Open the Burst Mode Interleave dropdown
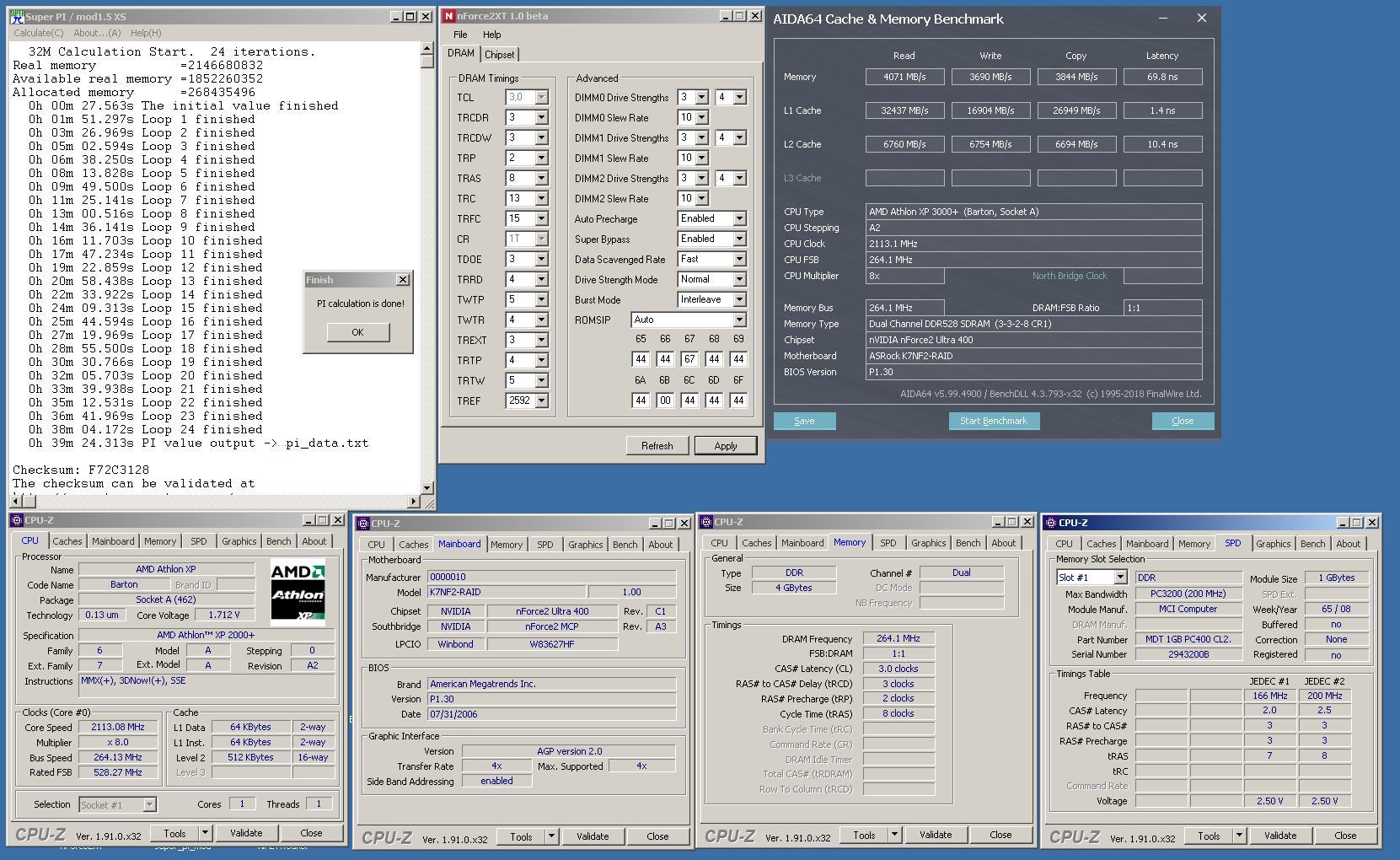Viewport: 1400px width, 860px height. (739, 300)
